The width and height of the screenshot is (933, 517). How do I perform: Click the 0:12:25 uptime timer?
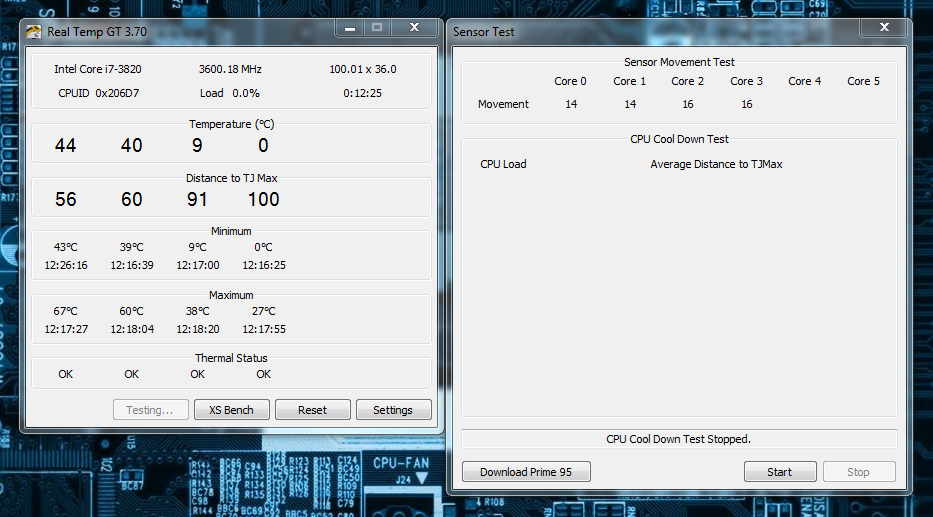[x=362, y=93]
